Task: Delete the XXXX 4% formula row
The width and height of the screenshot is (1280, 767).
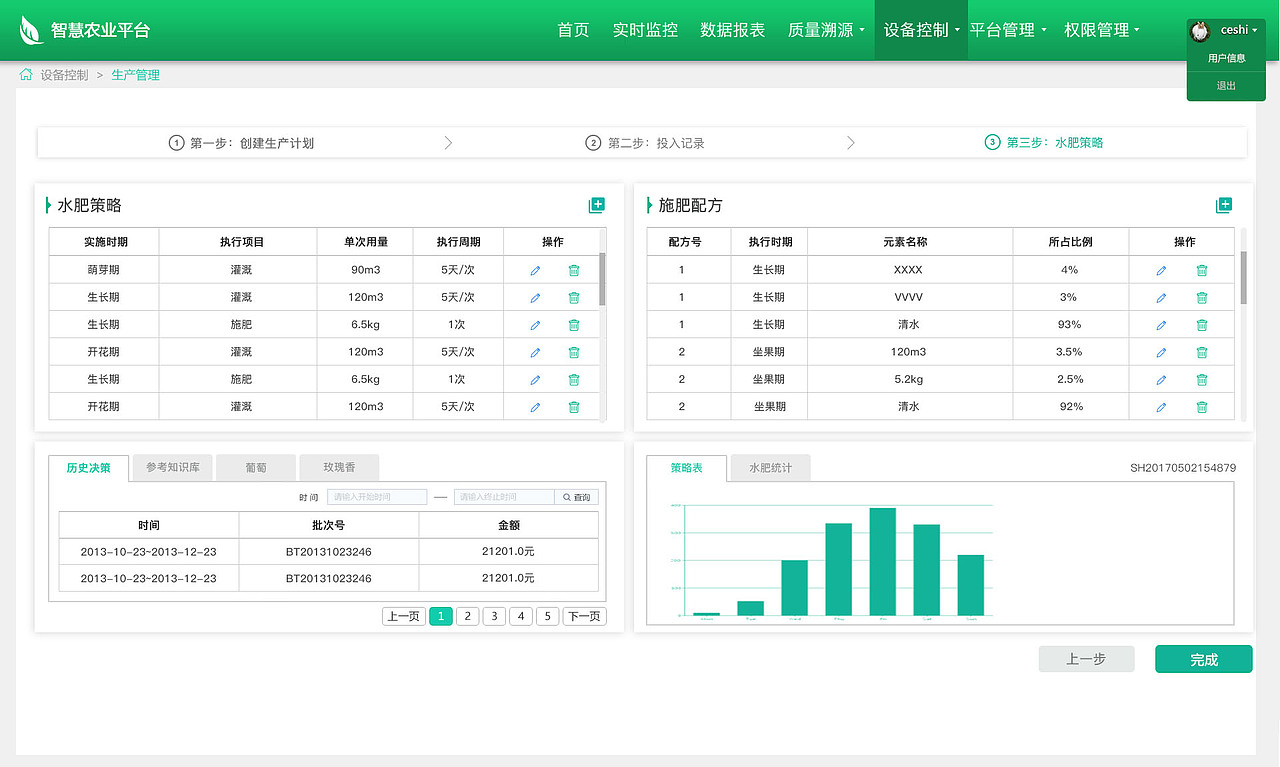Action: pyautogui.click(x=1202, y=270)
